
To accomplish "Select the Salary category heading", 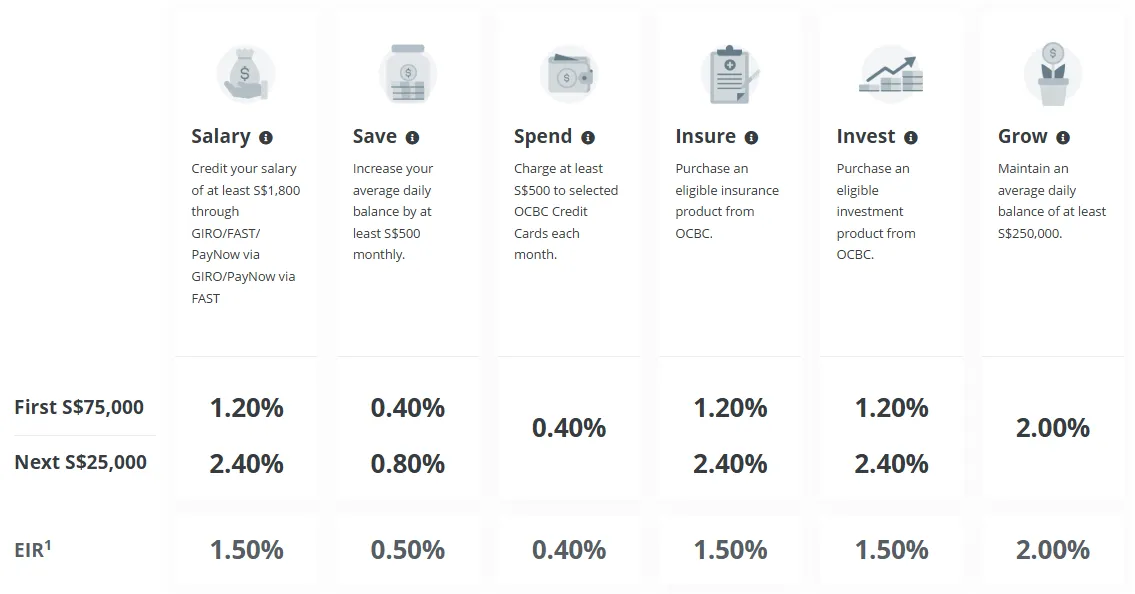I will click(x=221, y=137).
